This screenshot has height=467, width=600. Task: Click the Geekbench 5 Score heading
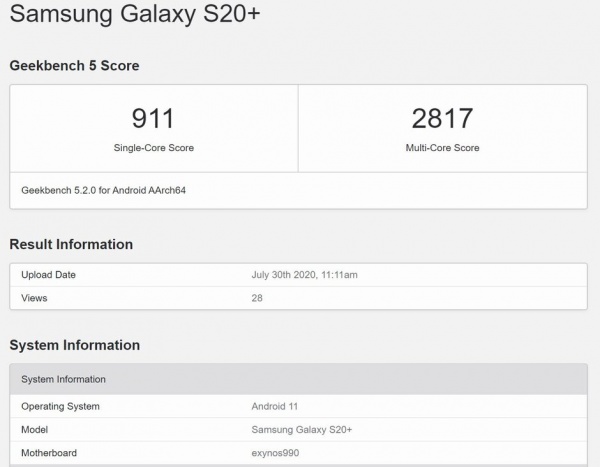click(74, 65)
